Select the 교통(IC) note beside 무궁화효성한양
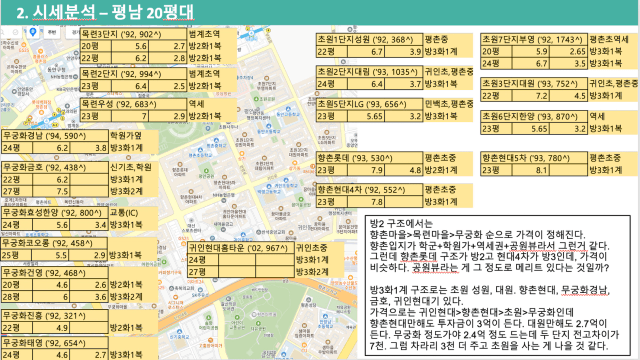Viewport: 640px width, 360px height. tap(124, 213)
